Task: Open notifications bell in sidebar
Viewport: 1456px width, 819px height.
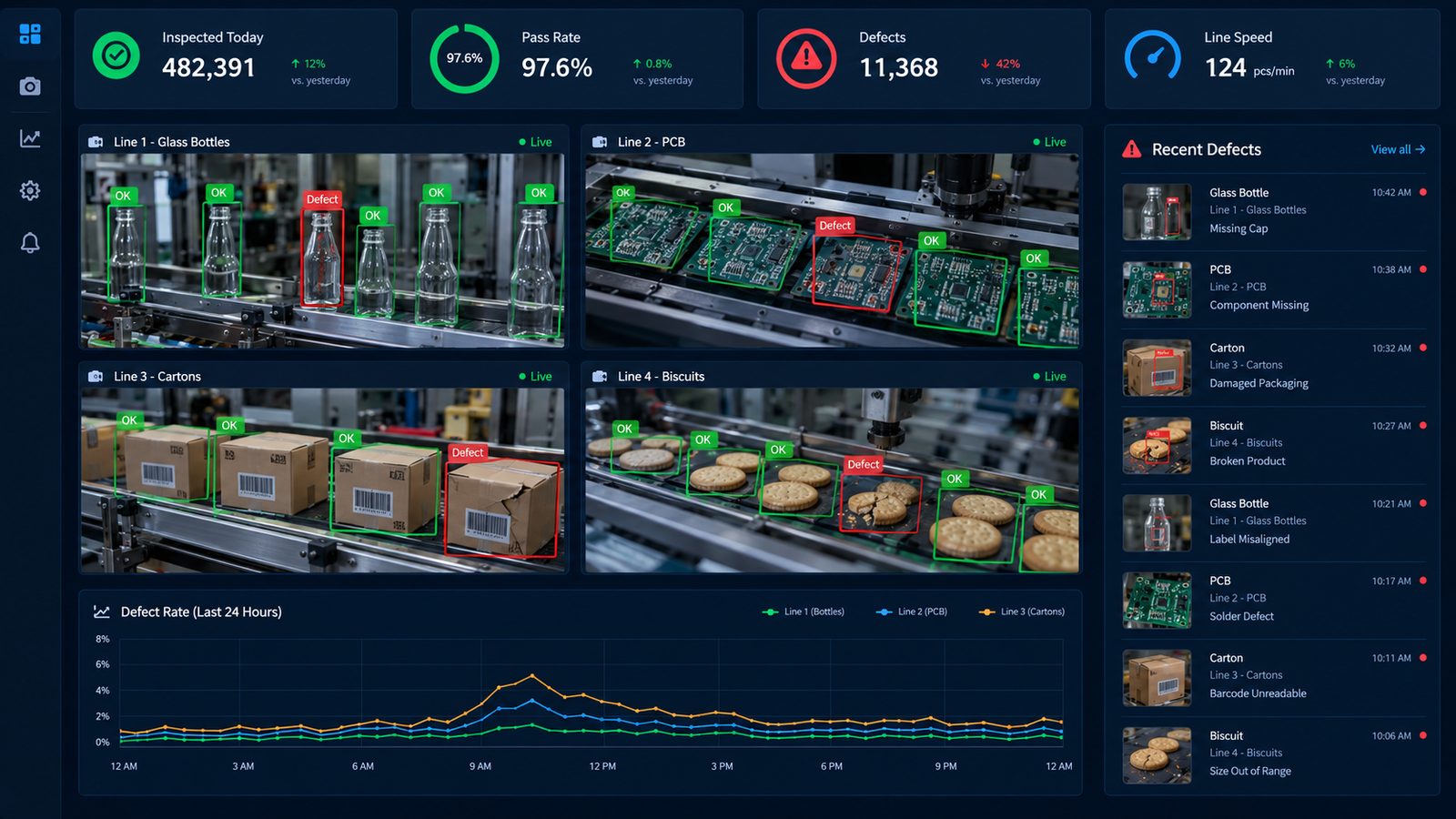Action: pyautogui.click(x=30, y=243)
